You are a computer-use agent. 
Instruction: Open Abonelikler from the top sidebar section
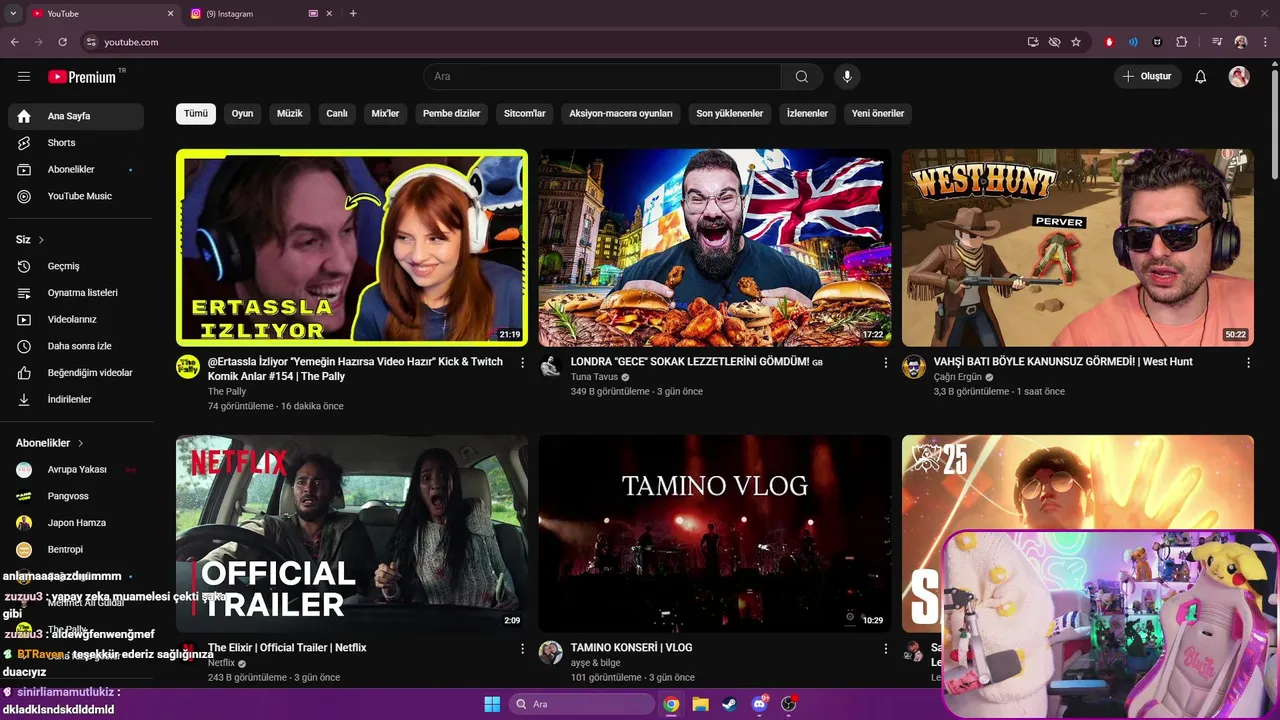[76, 170]
